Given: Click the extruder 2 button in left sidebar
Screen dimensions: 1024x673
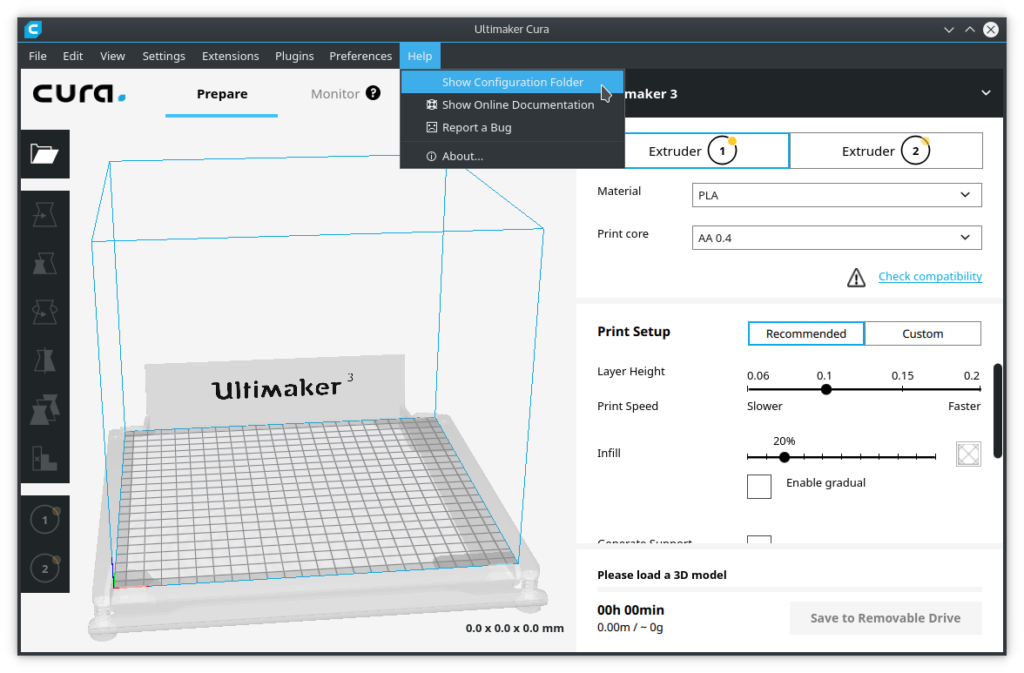Looking at the screenshot, I should pos(45,569).
